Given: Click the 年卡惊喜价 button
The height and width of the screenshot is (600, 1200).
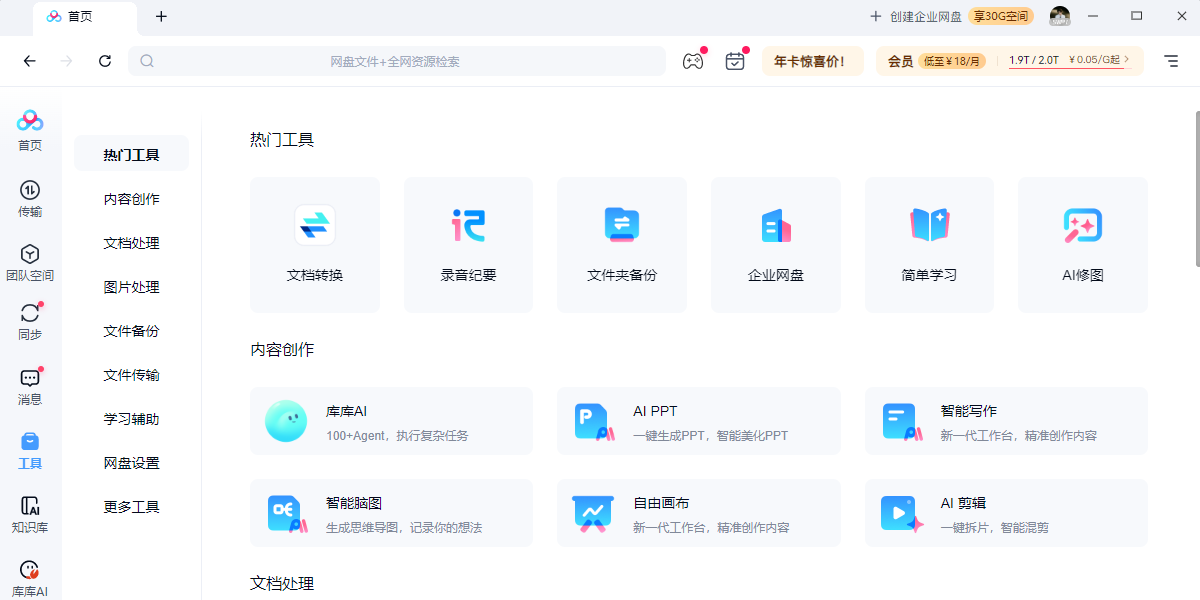Looking at the screenshot, I should pyautogui.click(x=811, y=61).
